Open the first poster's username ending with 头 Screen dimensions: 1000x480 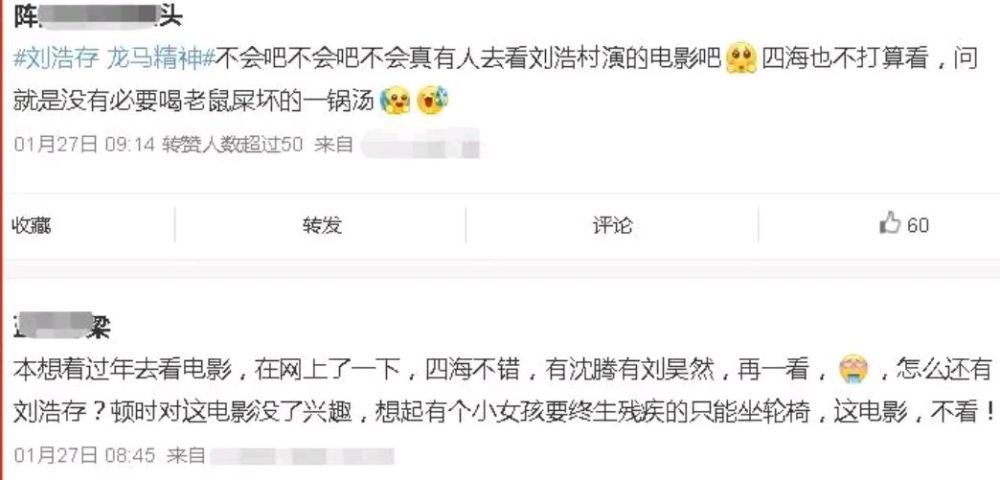(x=98, y=15)
